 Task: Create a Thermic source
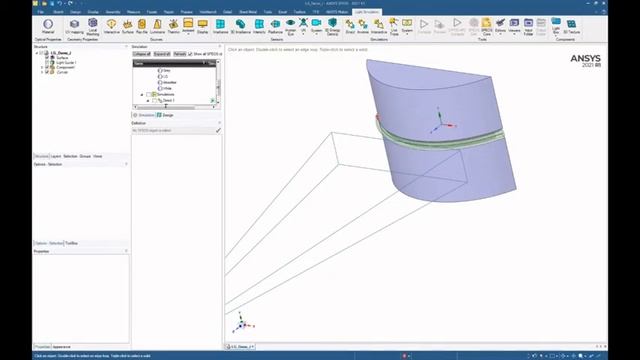[173, 27]
